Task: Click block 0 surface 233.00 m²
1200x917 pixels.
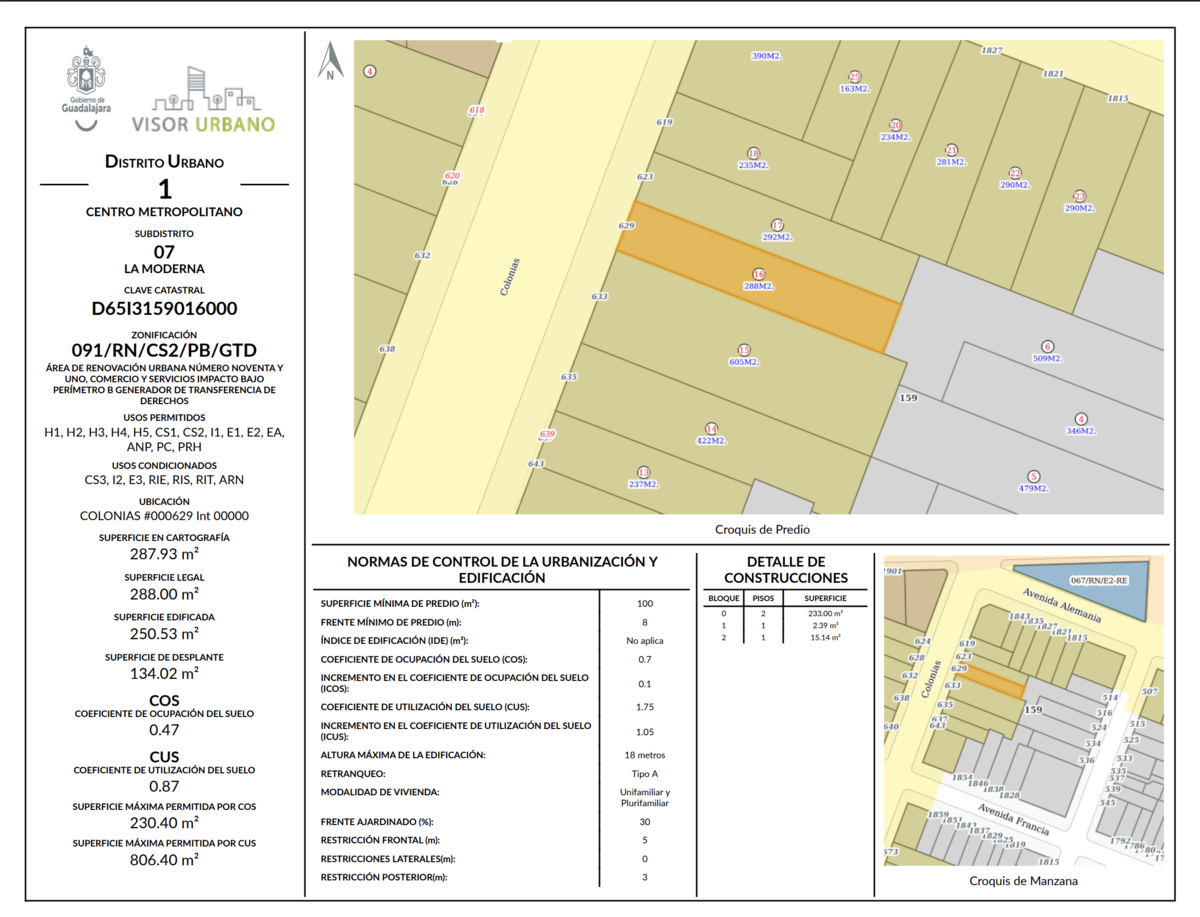Action: (x=824, y=613)
